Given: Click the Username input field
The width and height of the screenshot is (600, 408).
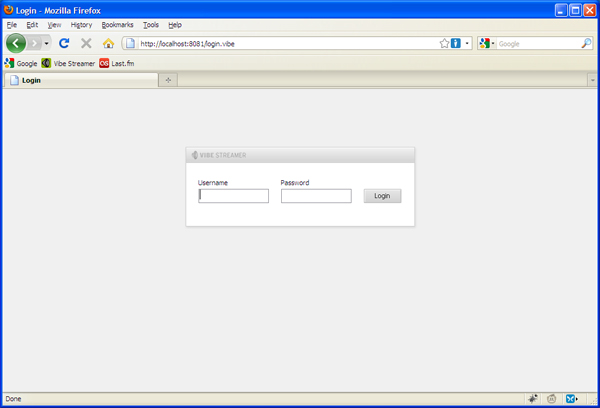Looking at the screenshot, I should click(x=233, y=196).
